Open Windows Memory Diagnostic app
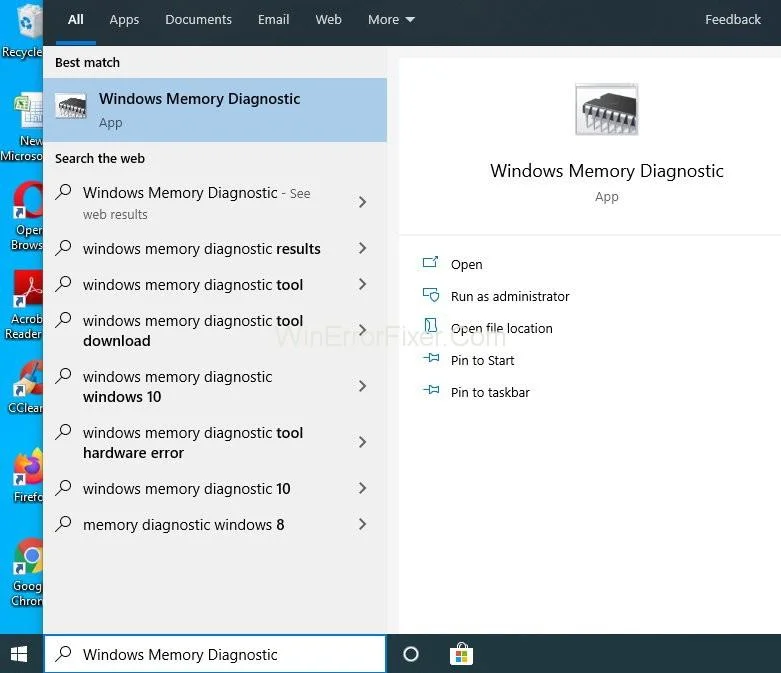This screenshot has width=781, height=673. 466,265
